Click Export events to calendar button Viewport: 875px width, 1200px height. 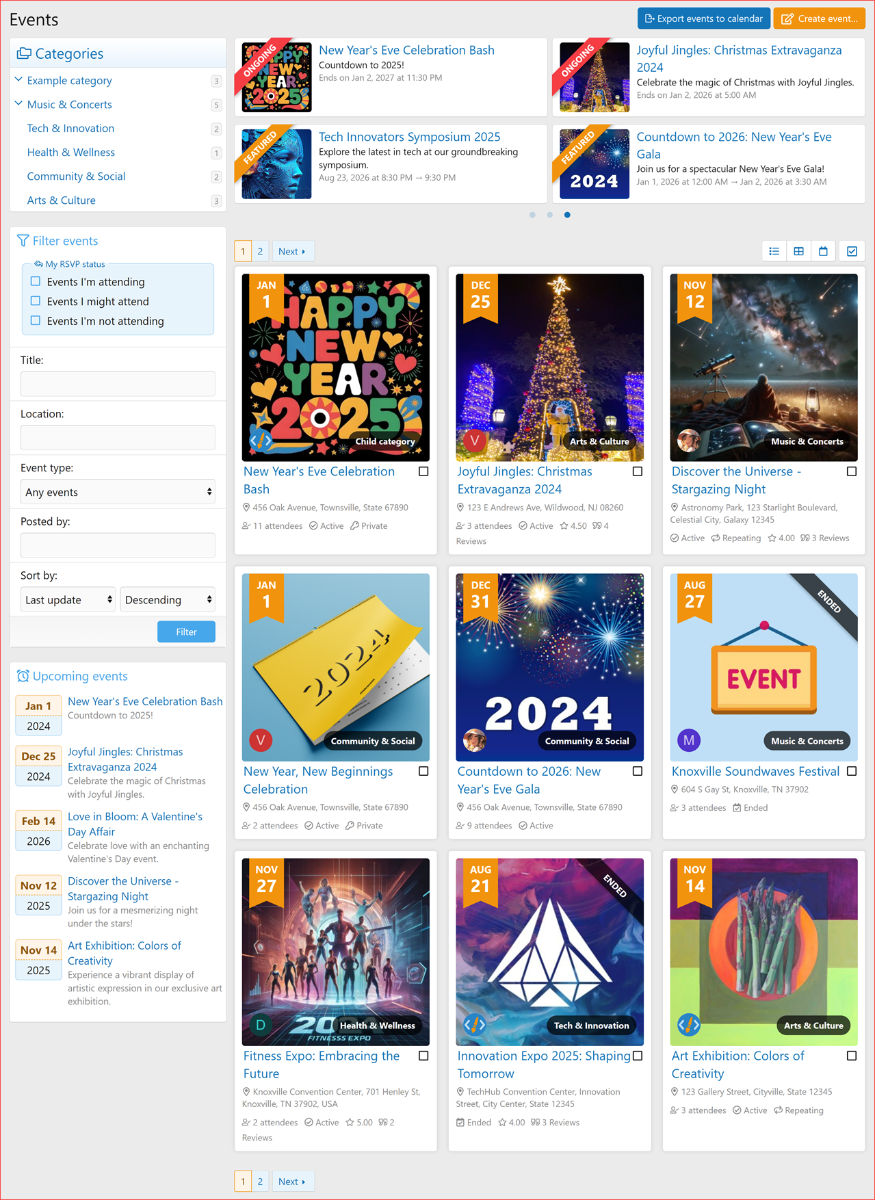tap(703, 18)
